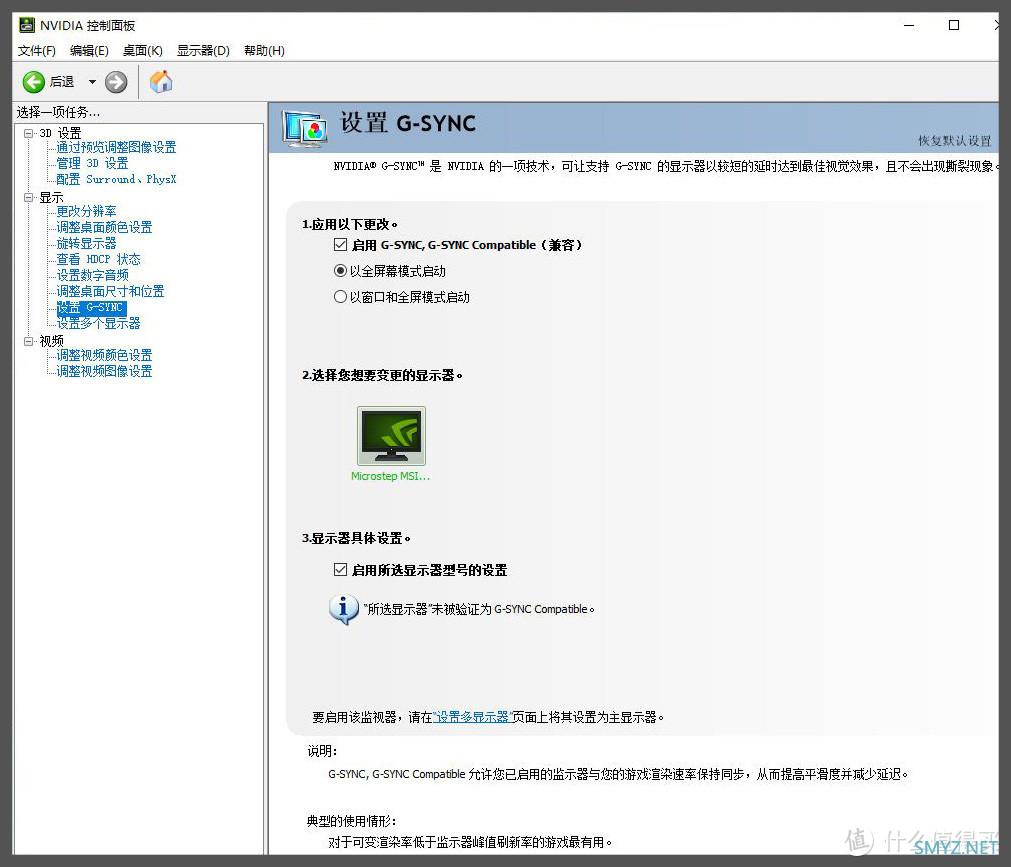Screen dimensions: 1011x867
Task: Click the G-SYNC page header monitor icon
Action: pos(305,127)
